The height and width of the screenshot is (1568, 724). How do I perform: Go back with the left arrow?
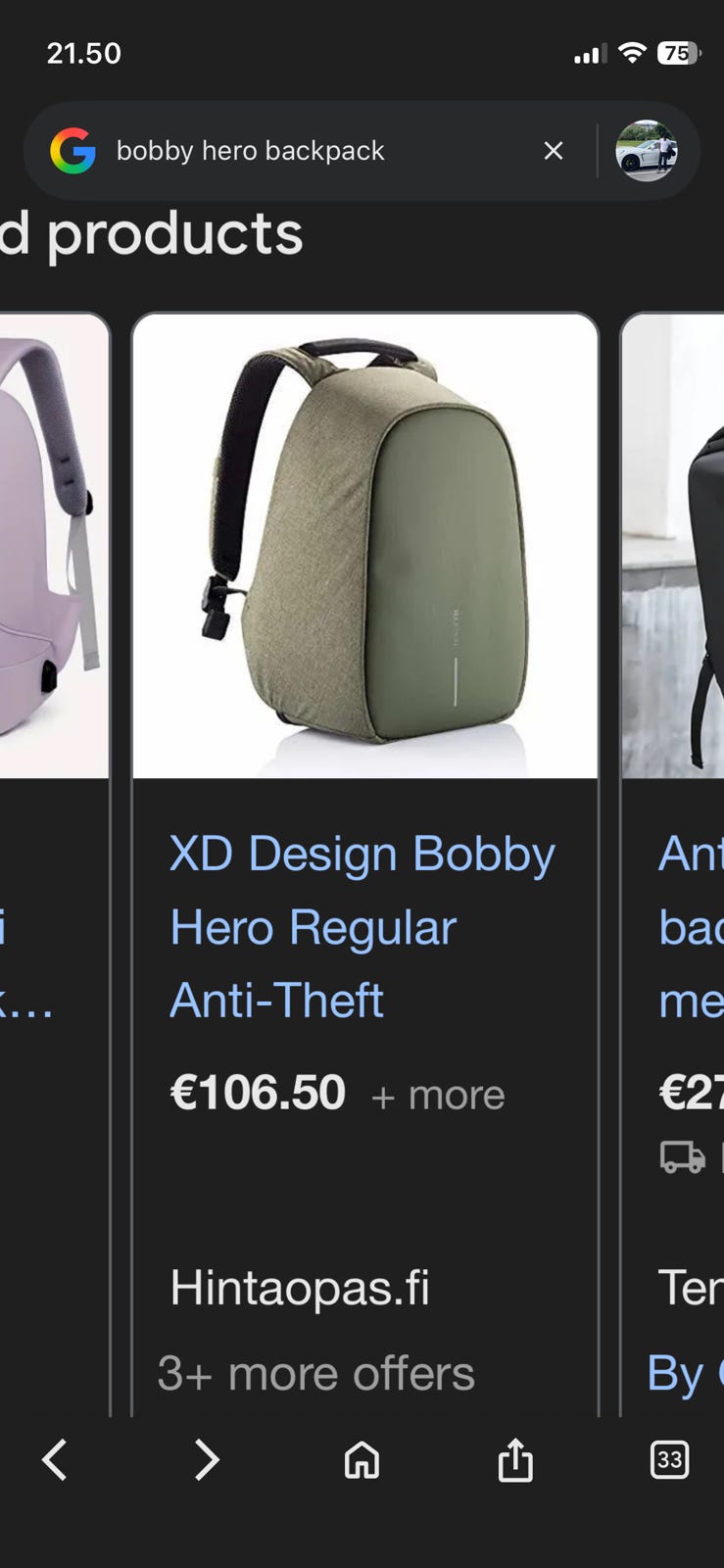point(55,1460)
